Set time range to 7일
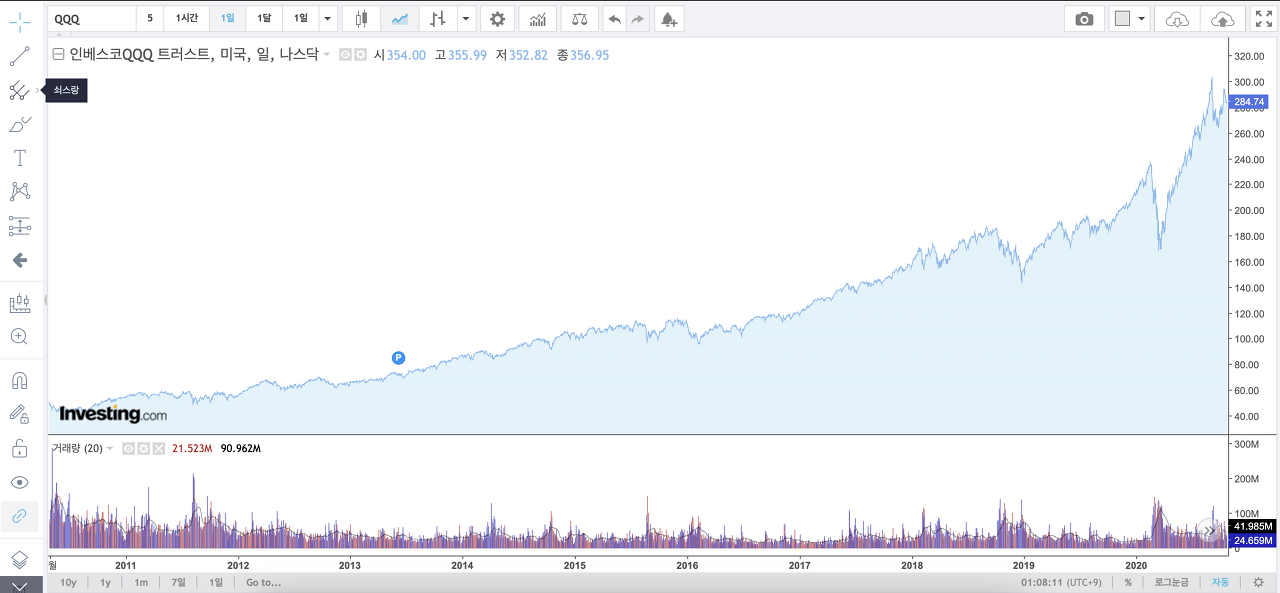 [178, 582]
